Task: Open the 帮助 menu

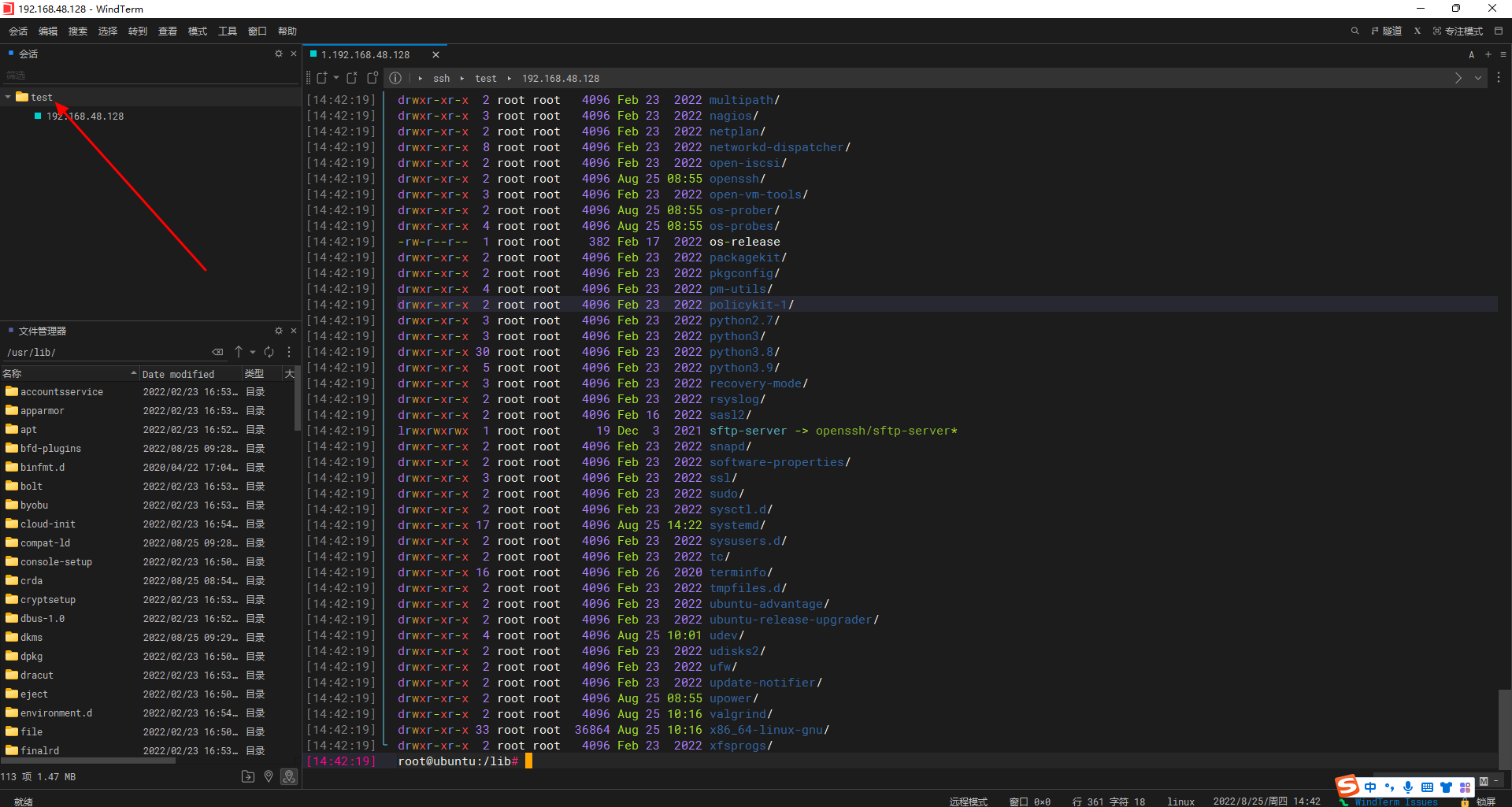Action: pyautogui.click(x=287, y=31)
